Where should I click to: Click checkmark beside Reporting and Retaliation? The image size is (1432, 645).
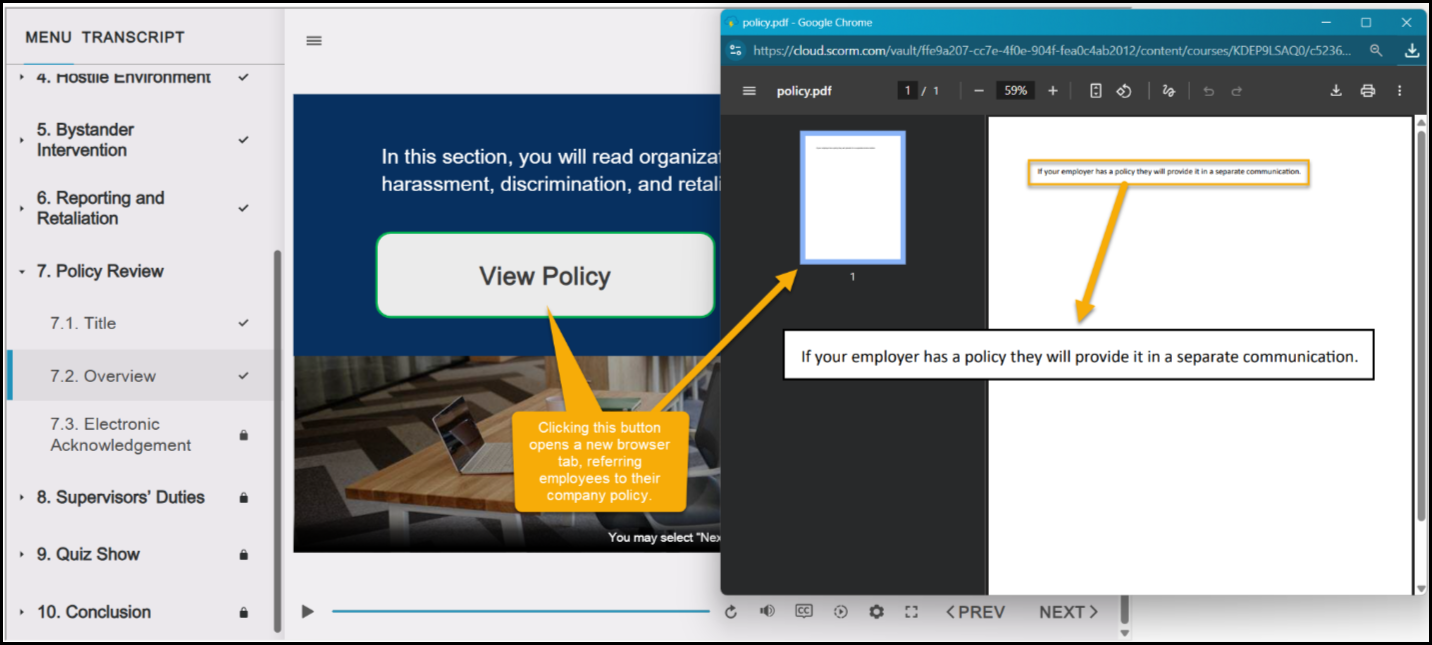(243, 208)
